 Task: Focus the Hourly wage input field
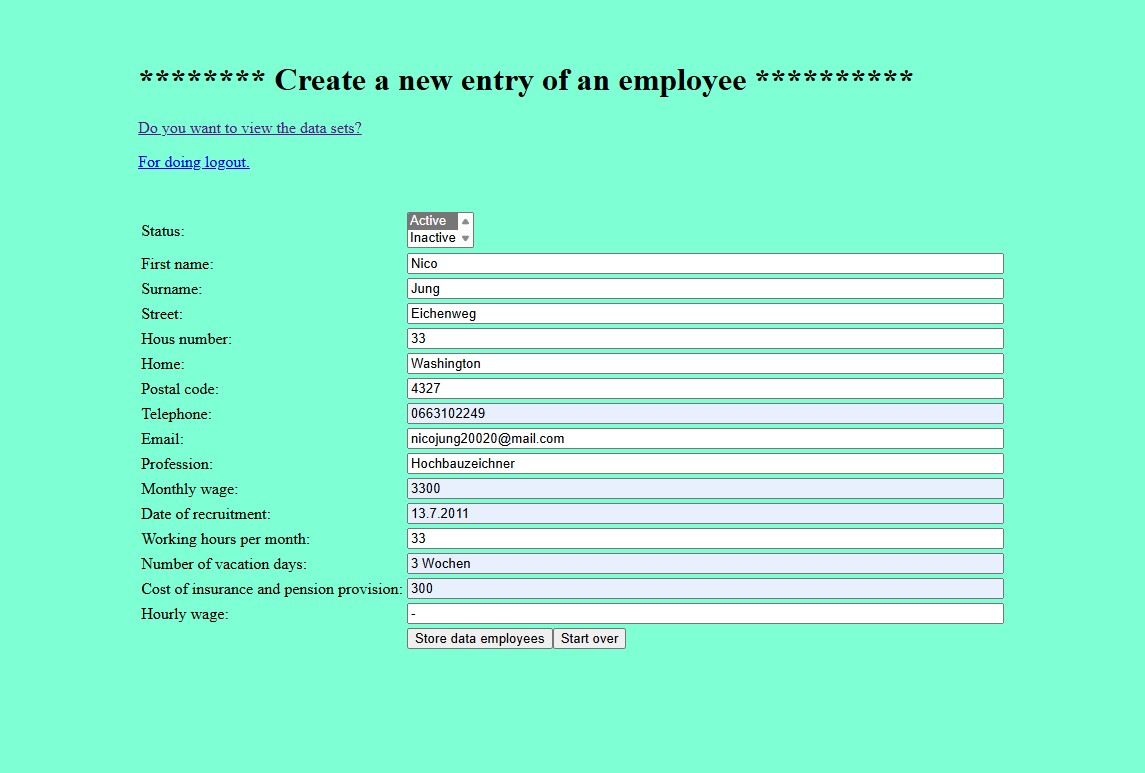(705, 614)
